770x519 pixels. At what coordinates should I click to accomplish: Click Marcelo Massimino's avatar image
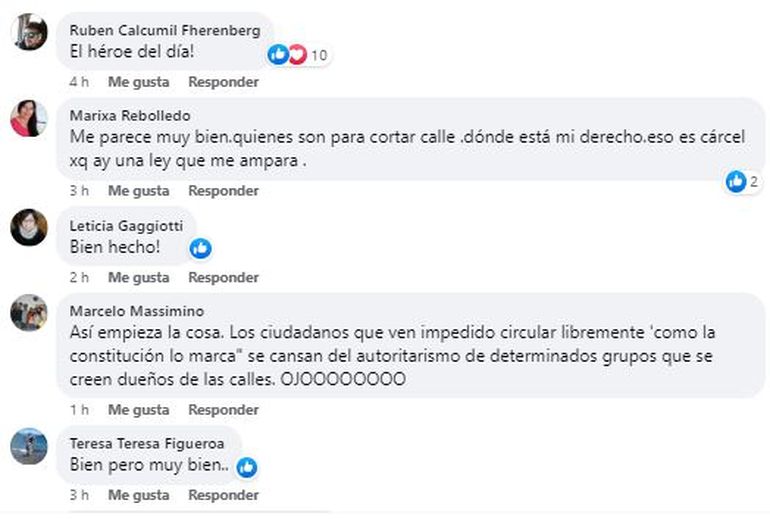tap(29, 313)
